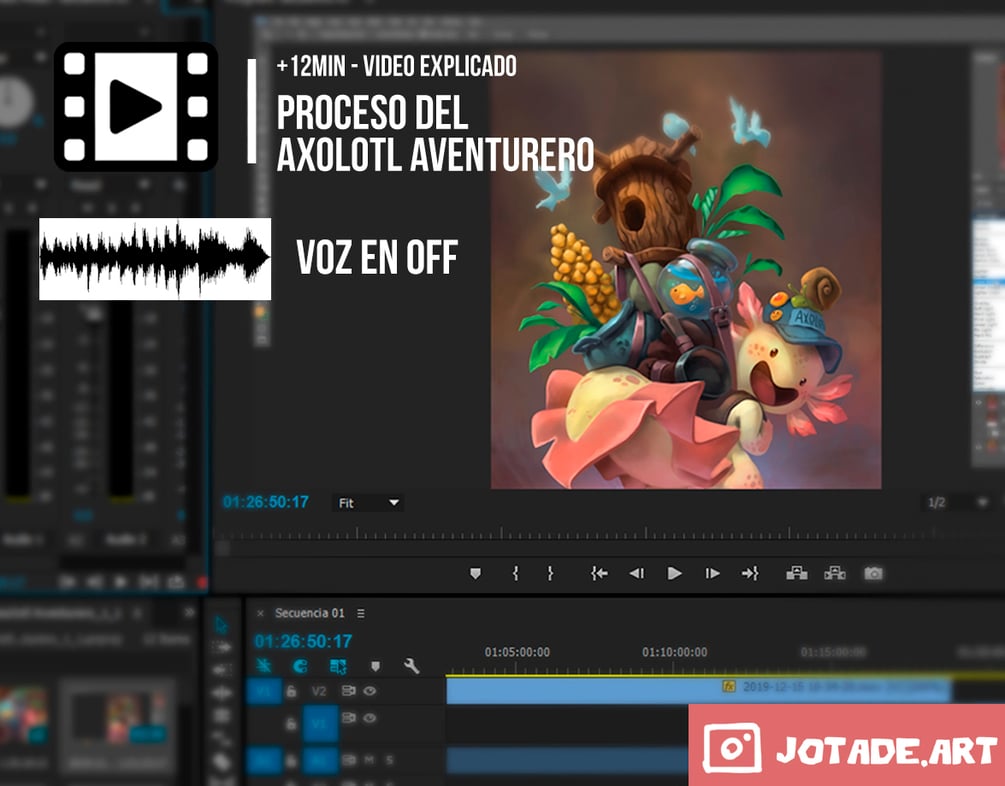
Task: Add a marker in the timeline
Action: (376, 667)
